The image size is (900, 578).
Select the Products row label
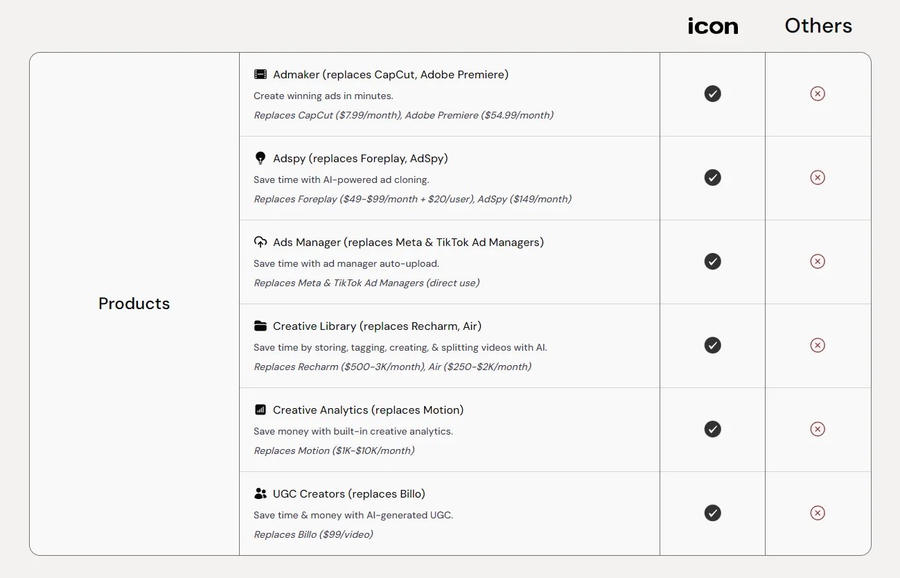pos(134,304)
